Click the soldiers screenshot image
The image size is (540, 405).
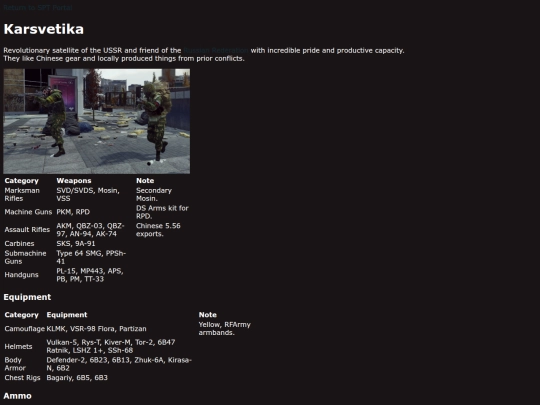point(97,121)
